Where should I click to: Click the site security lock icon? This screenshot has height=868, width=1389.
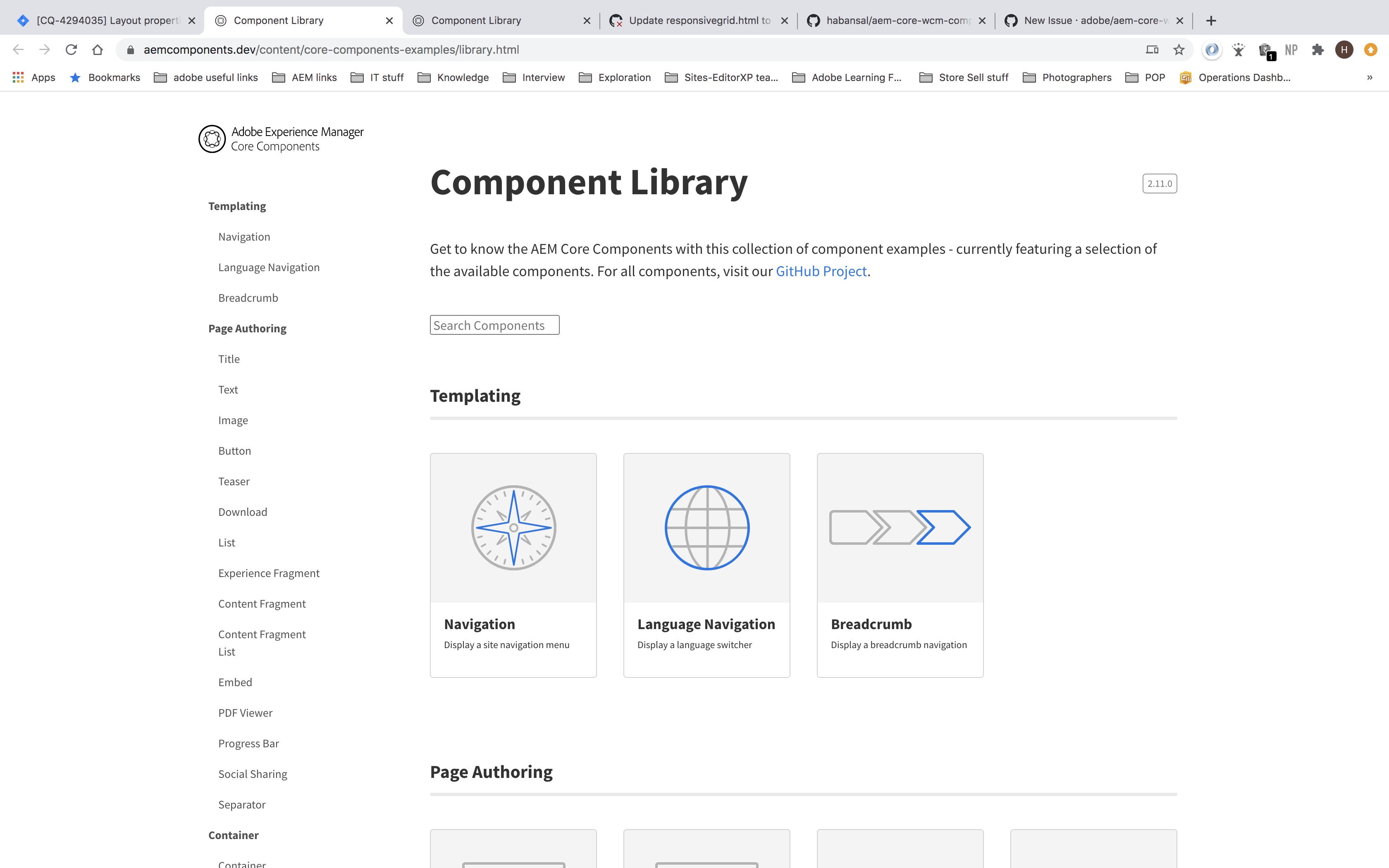(129, 49)
